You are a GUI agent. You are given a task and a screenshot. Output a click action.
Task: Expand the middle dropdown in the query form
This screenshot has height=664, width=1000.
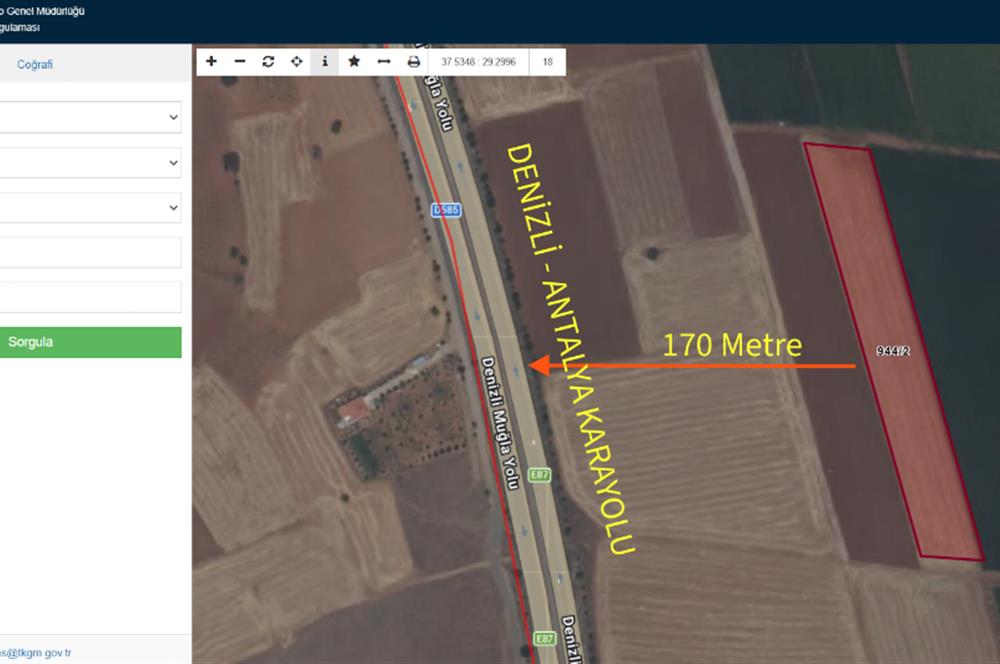(x=89, y=163)
